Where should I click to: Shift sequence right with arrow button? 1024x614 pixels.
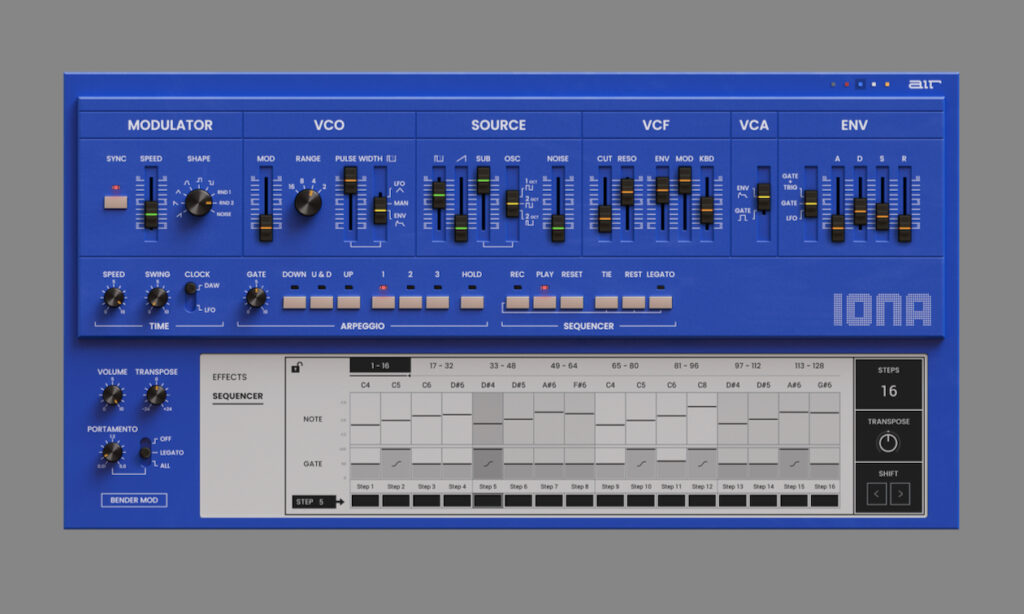tap(900, 494)
